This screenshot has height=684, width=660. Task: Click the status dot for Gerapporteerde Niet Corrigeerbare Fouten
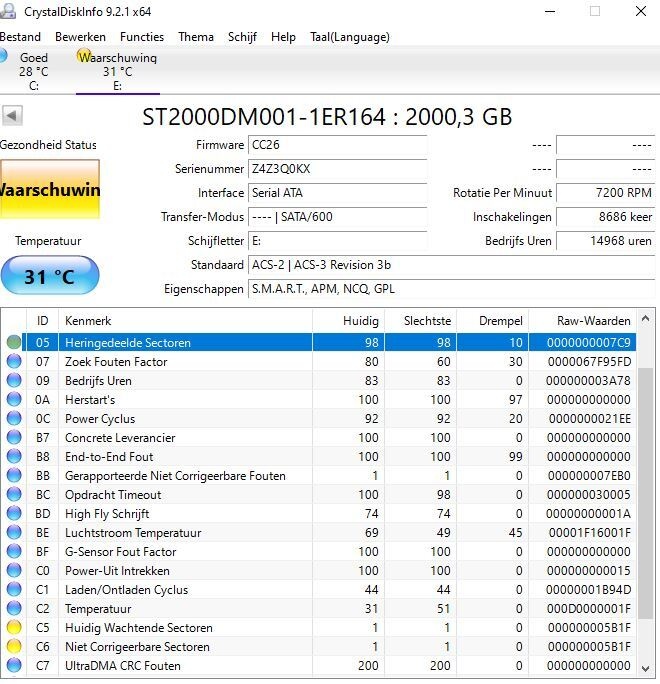coord(14,475)
